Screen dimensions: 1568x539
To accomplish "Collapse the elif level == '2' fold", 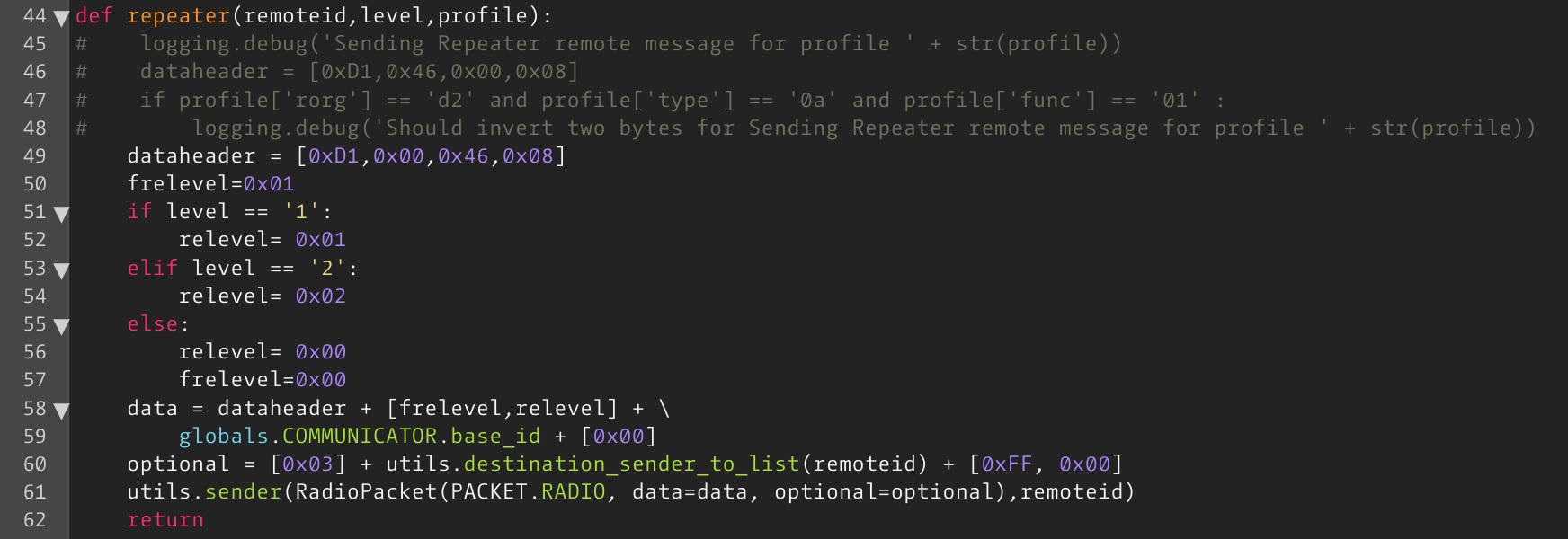I will tap(61, 269).
